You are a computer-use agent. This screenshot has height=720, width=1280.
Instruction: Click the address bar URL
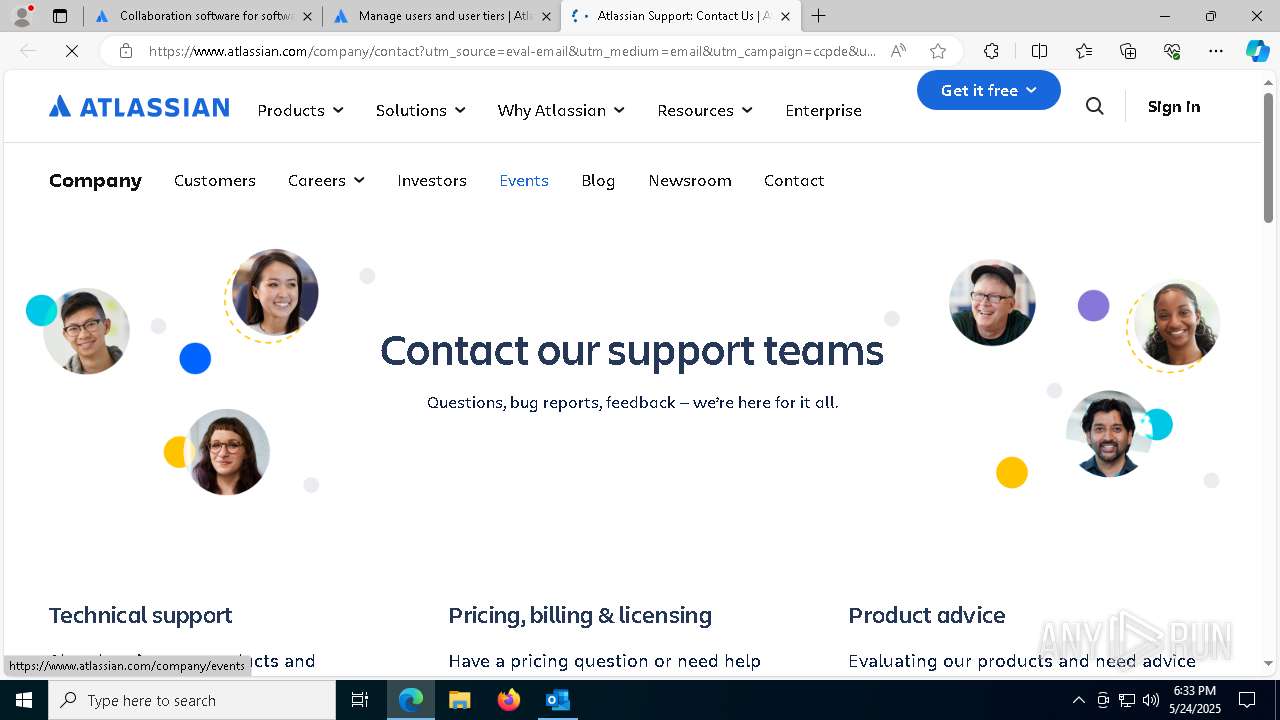(x=512, y=51)
